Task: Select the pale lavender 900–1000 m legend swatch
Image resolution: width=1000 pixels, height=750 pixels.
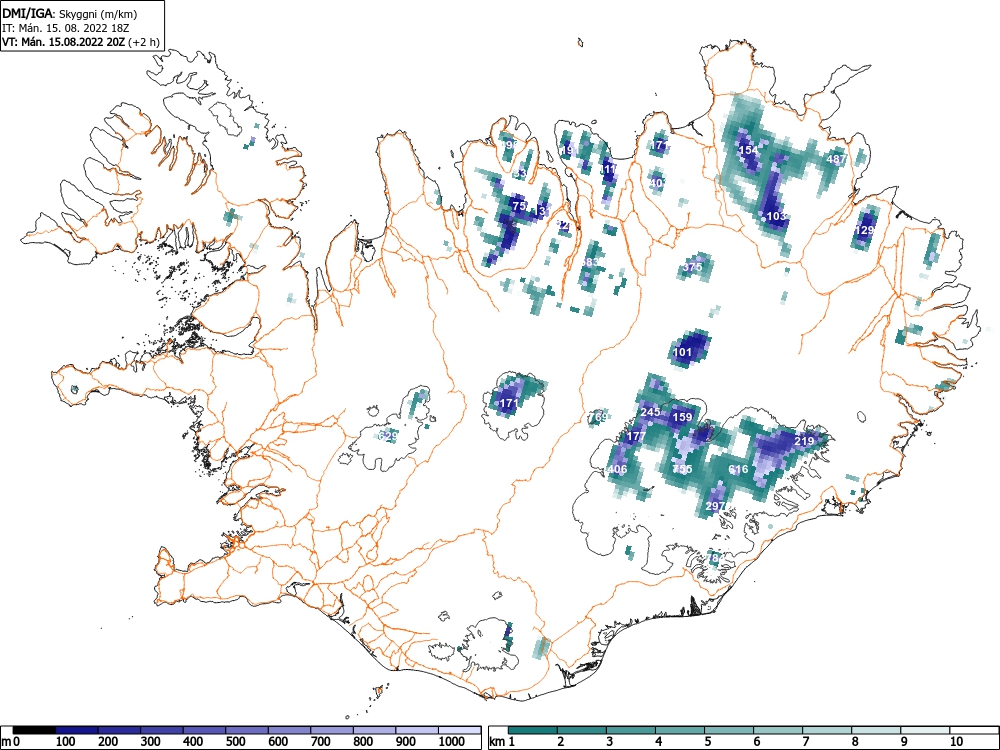Action: [x=417, y=730]
